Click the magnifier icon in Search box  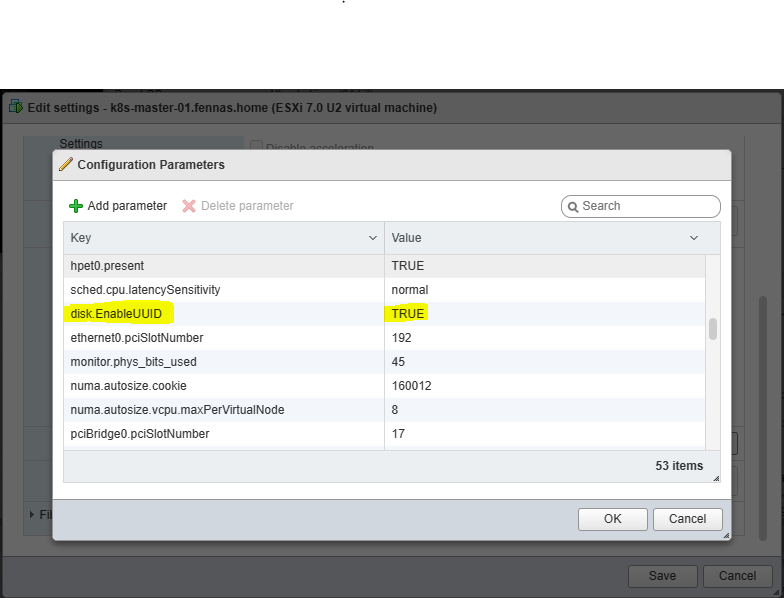573,206
